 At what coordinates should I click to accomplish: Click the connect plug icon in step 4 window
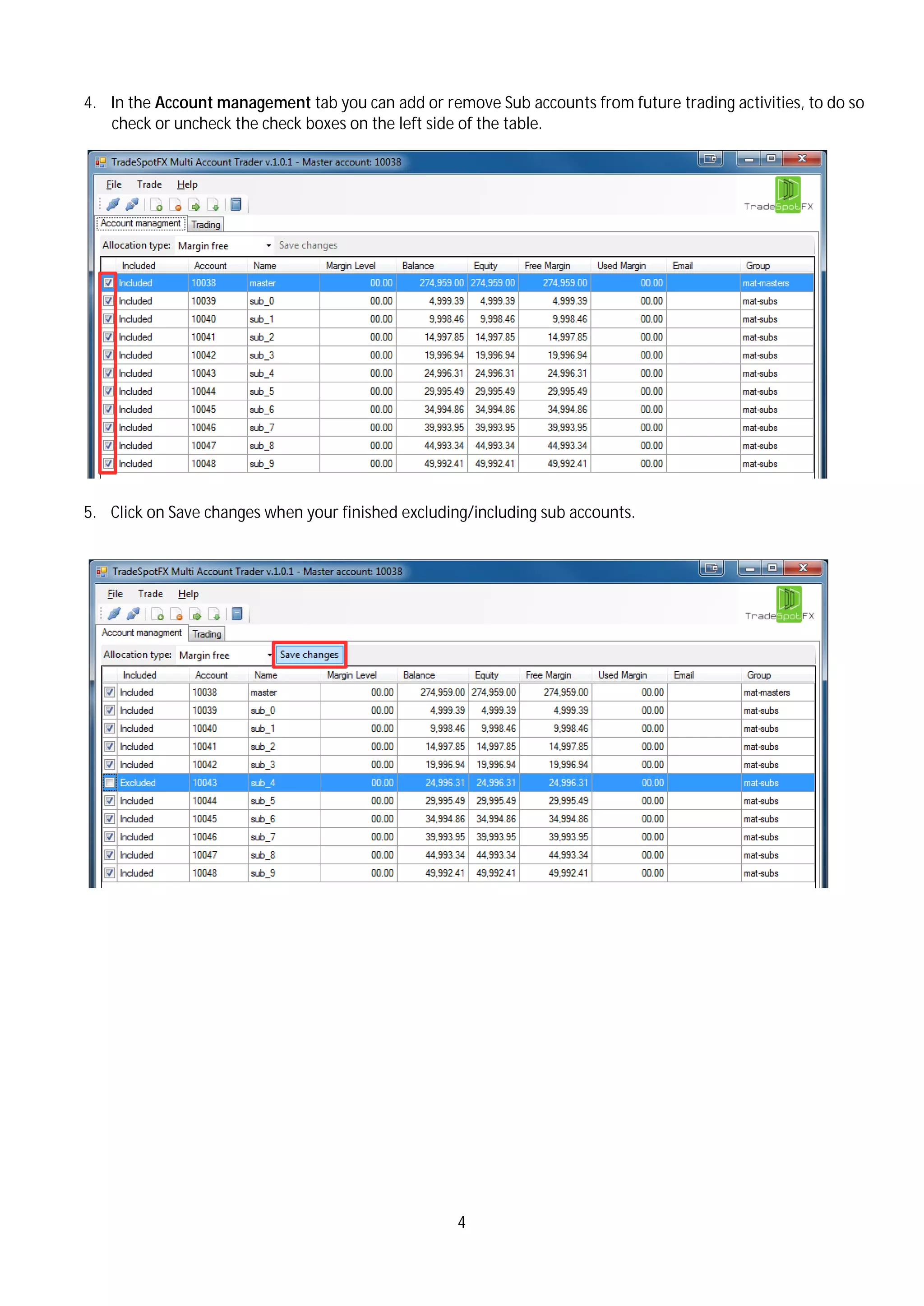(113, 204)
